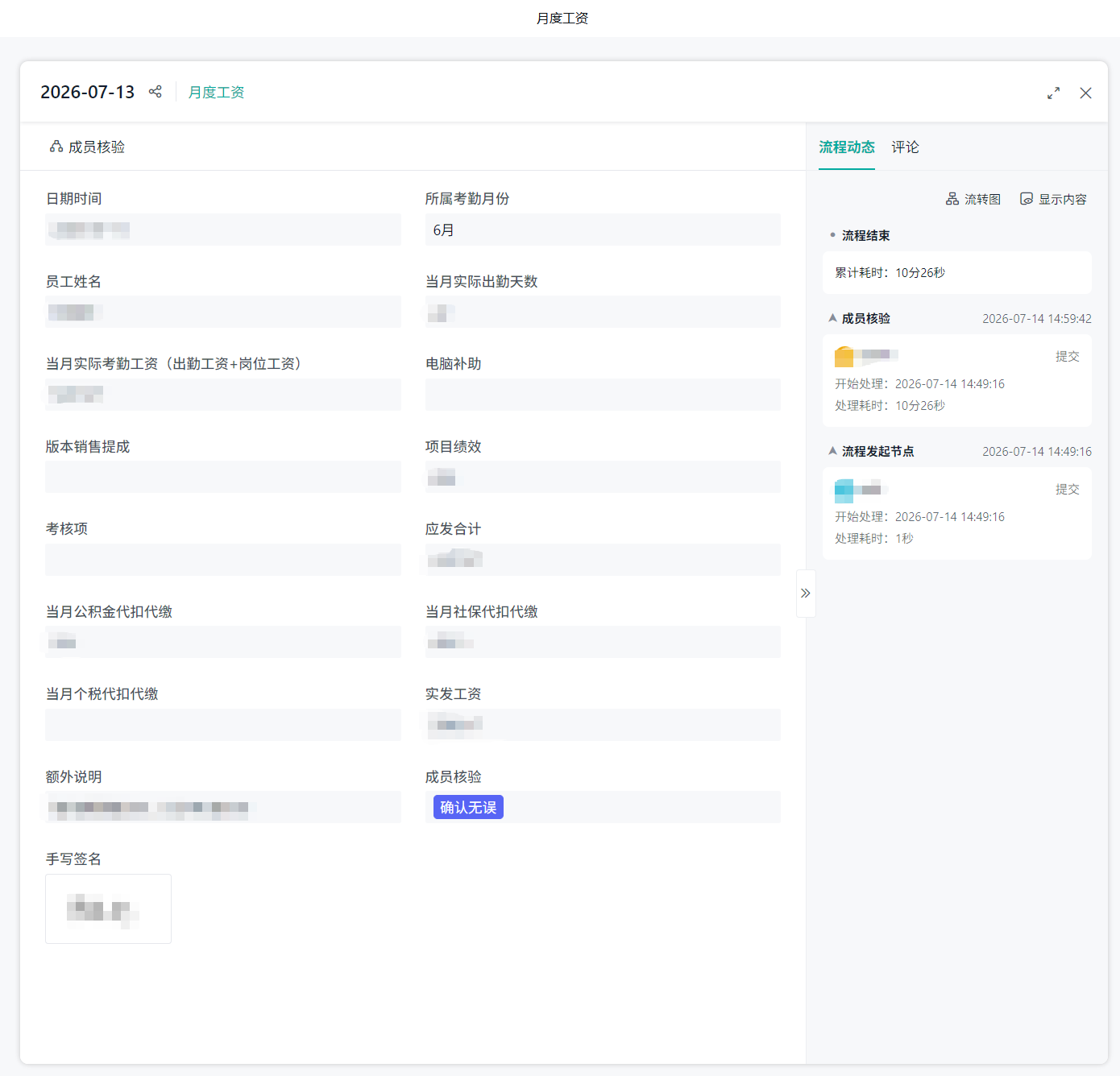Select the 确认无误 tag
Image resolution: width=1120 pixels, height=1076 pixels.
point(468,807)
